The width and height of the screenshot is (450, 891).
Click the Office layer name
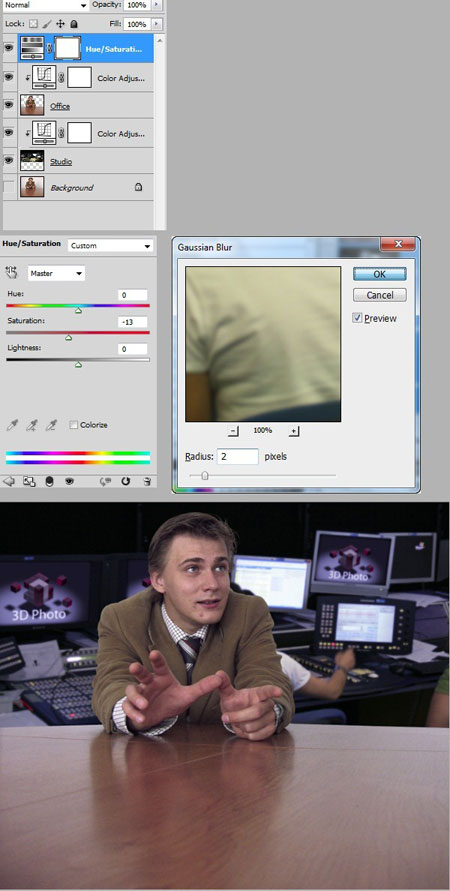tap(60, 106)
